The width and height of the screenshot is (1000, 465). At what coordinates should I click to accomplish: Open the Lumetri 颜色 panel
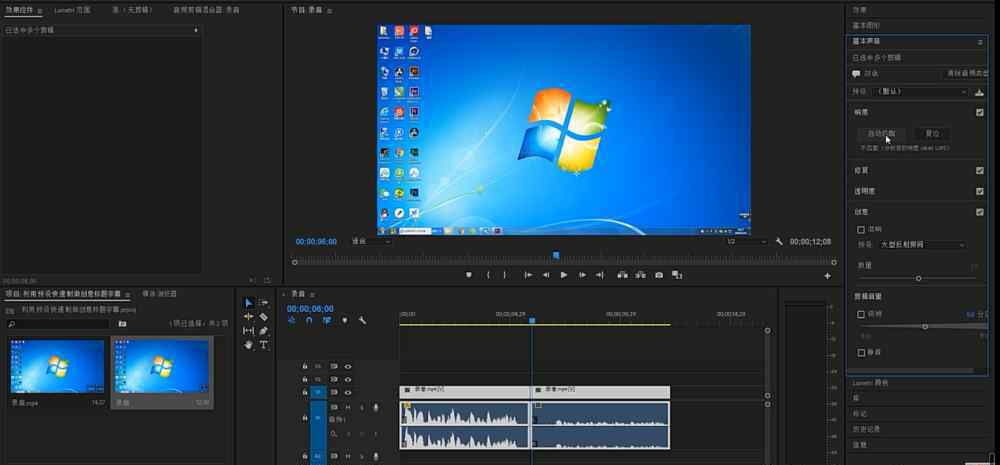click(871, 383)
